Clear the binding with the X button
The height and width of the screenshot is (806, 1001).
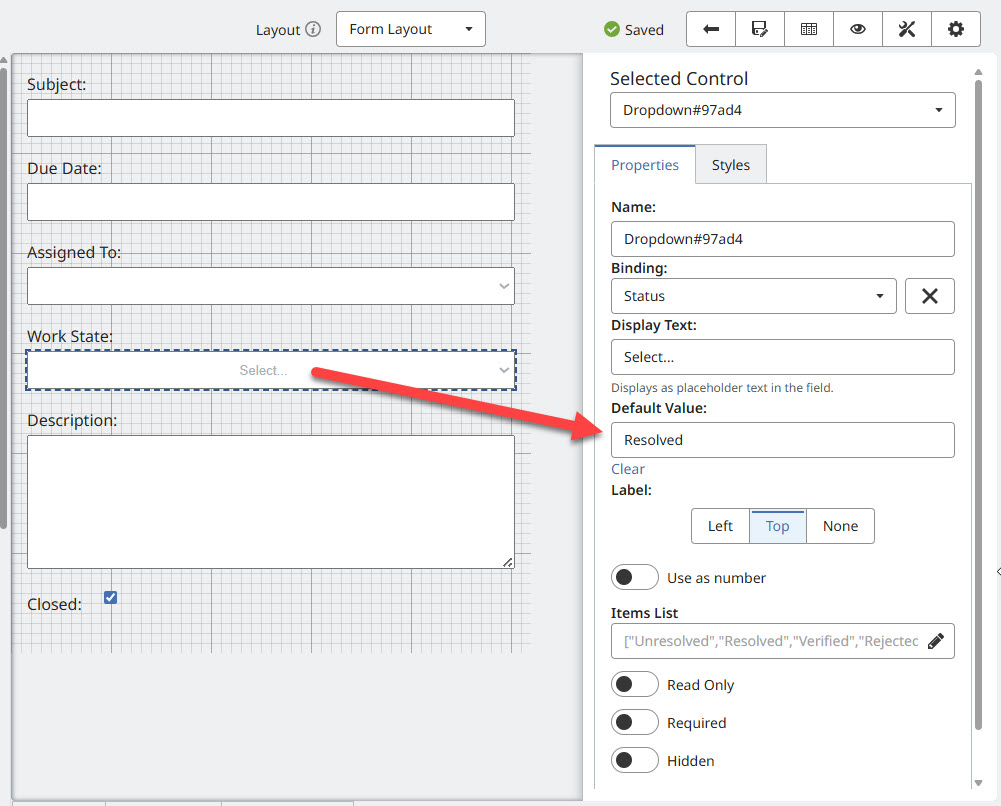[929, 296]
